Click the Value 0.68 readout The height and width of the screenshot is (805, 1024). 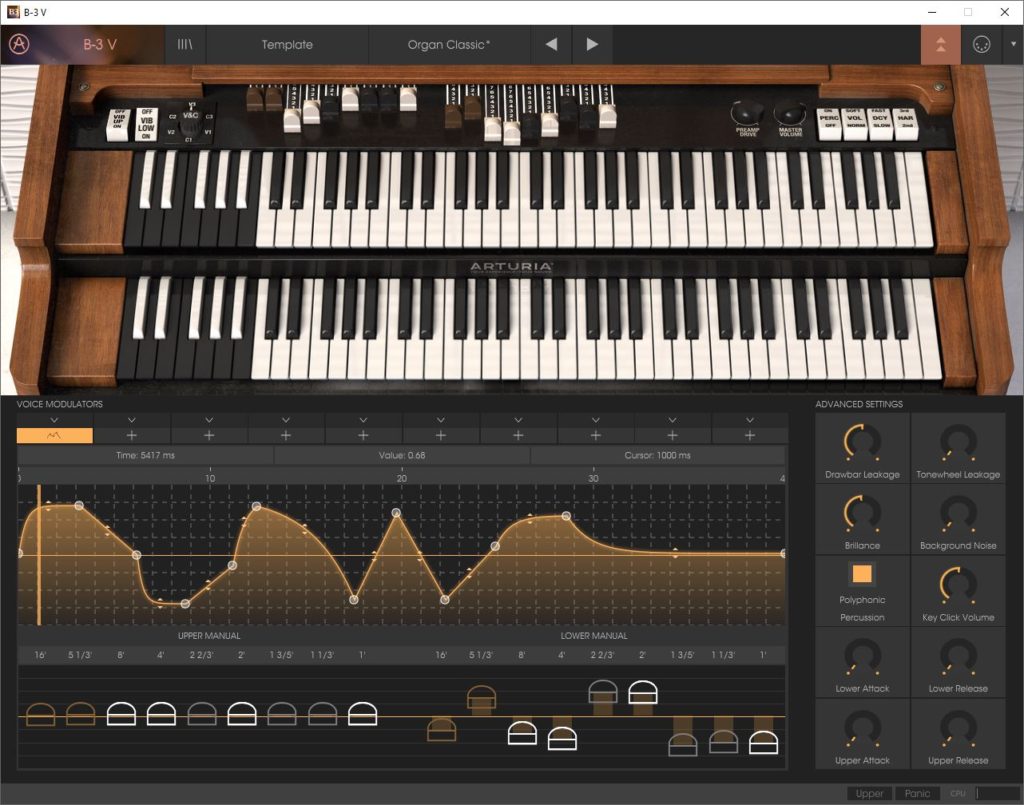coord(402,455)
